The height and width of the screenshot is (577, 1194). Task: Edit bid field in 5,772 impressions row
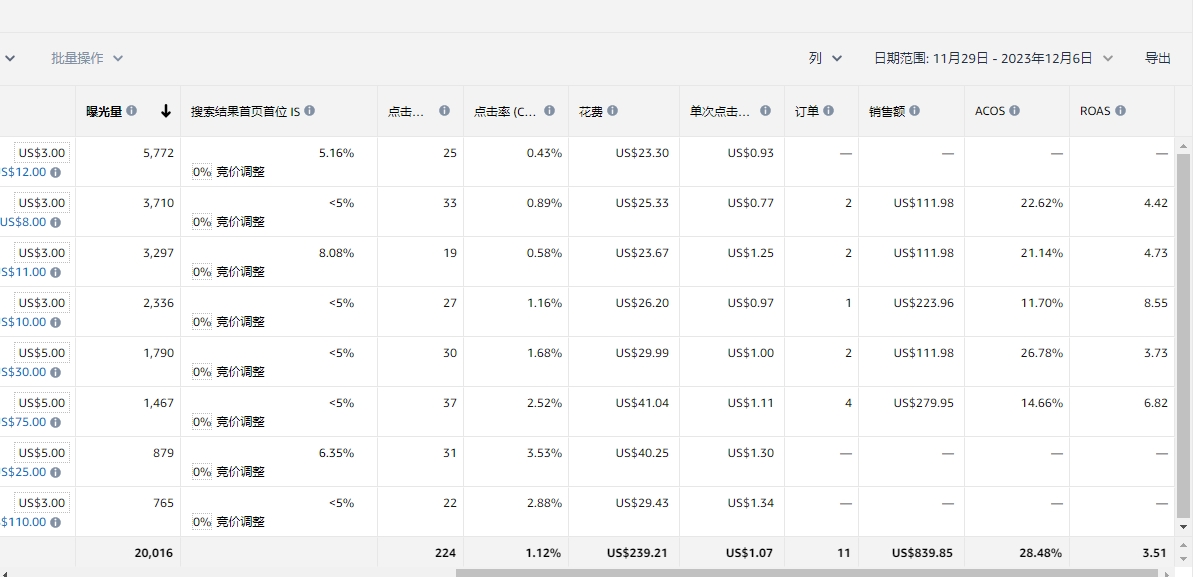tap(42, 153)
